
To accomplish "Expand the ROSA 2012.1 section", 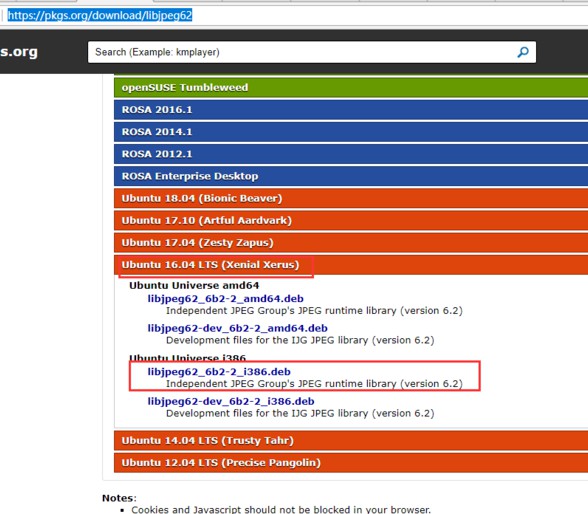I will click(x=351, y=154).
